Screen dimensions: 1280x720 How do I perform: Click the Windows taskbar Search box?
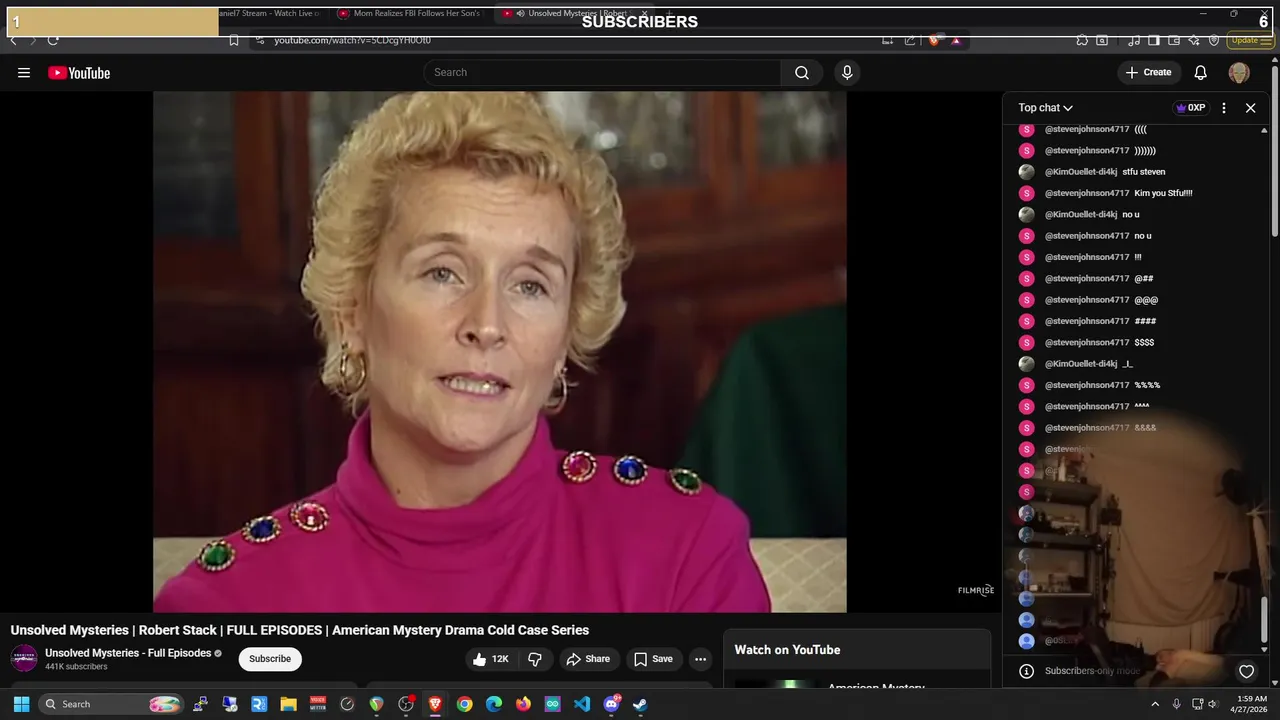112,704
